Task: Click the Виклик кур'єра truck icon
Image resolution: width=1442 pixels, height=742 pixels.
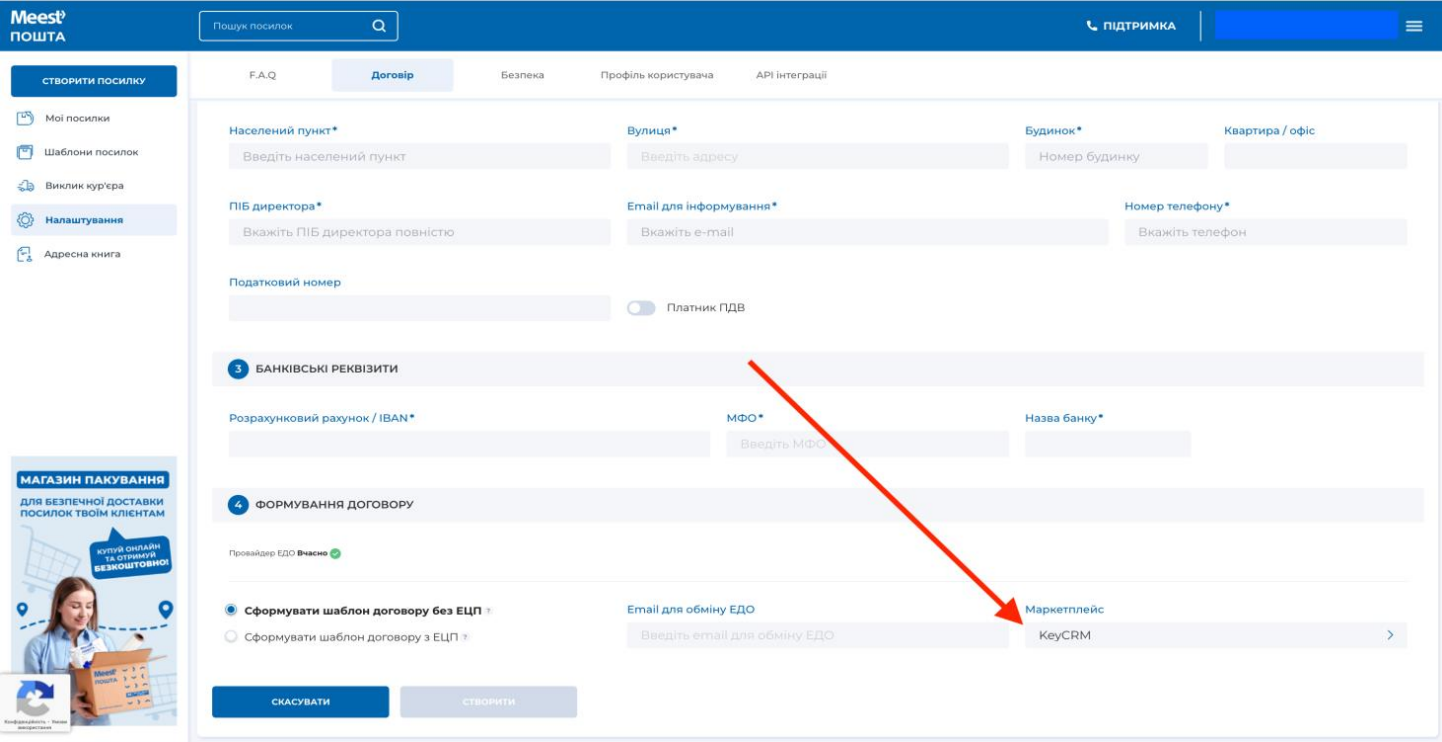Action: coord(26,186)
